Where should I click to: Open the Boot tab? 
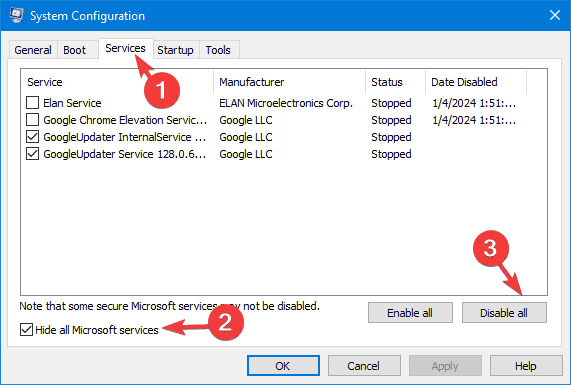coord(75,50)
